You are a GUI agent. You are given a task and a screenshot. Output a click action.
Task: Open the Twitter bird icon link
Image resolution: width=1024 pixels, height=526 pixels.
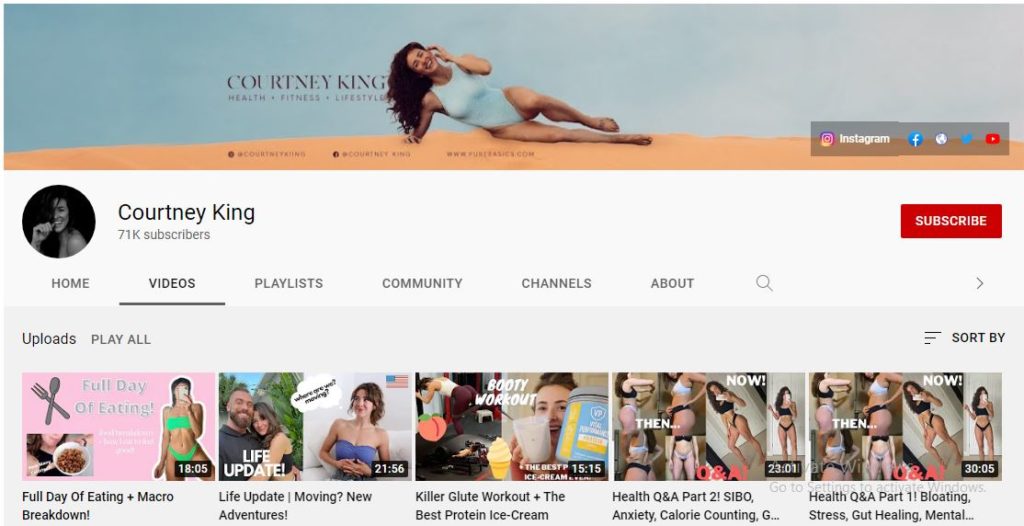click(967, 139)
